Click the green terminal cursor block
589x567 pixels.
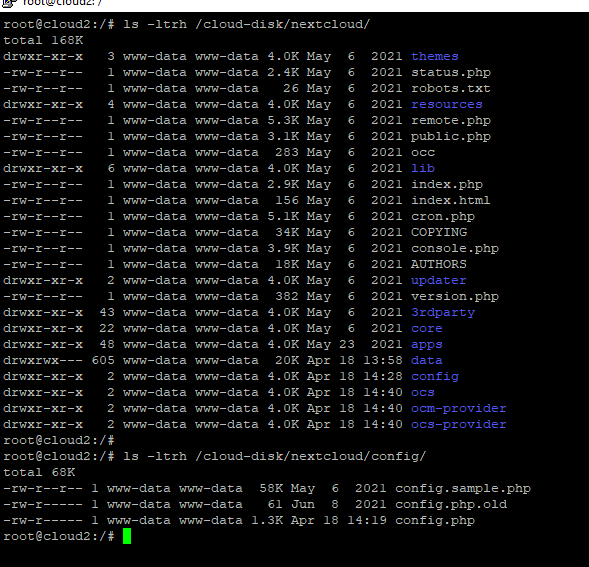pyautogui.click(x=127, y=536)
